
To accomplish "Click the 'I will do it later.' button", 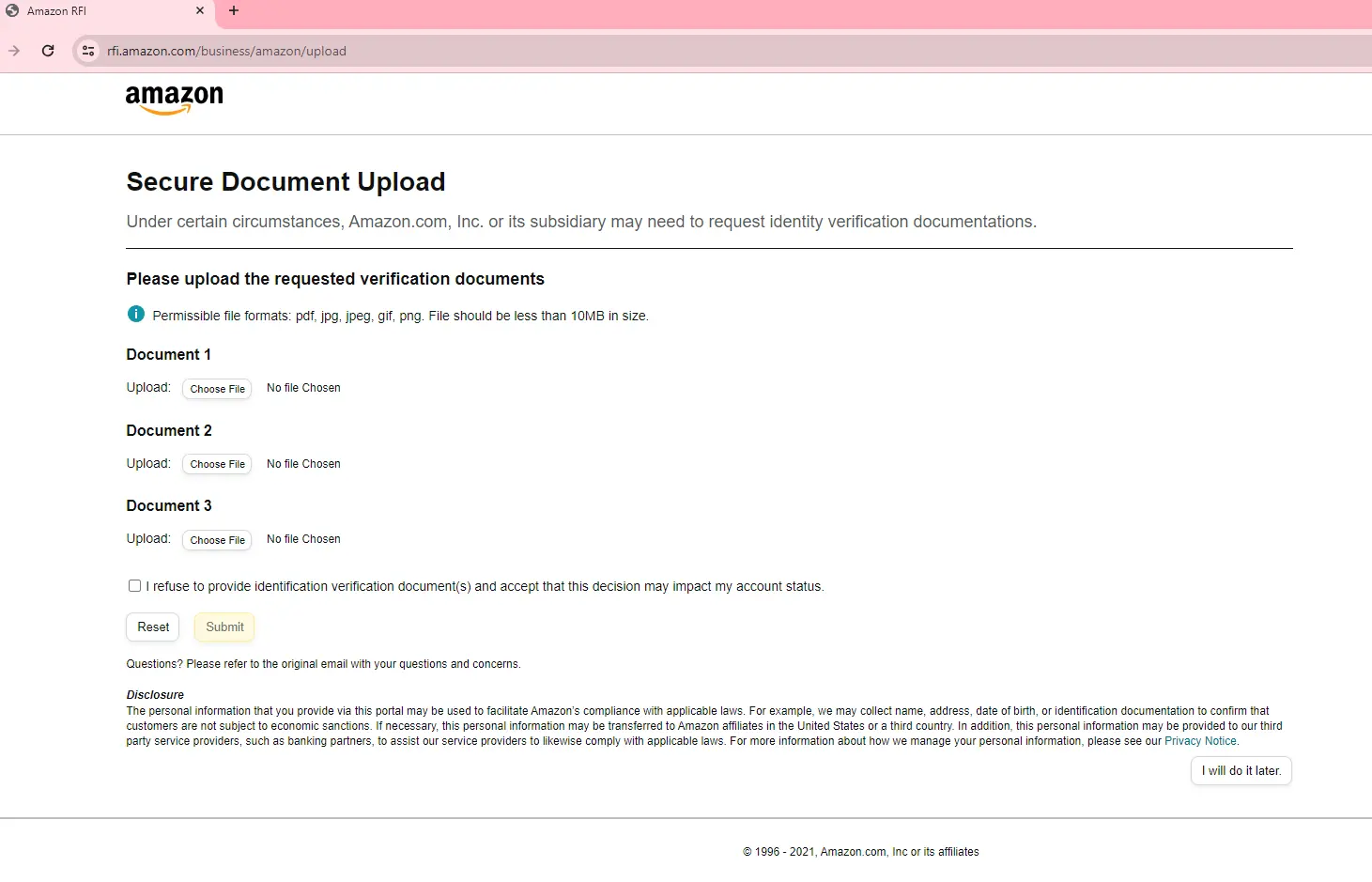I will pos(1241,771).
